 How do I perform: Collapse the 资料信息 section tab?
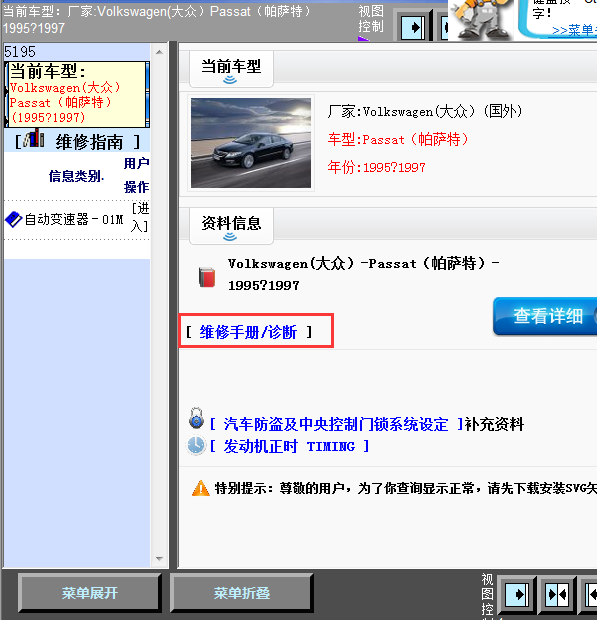pos(231,227)
